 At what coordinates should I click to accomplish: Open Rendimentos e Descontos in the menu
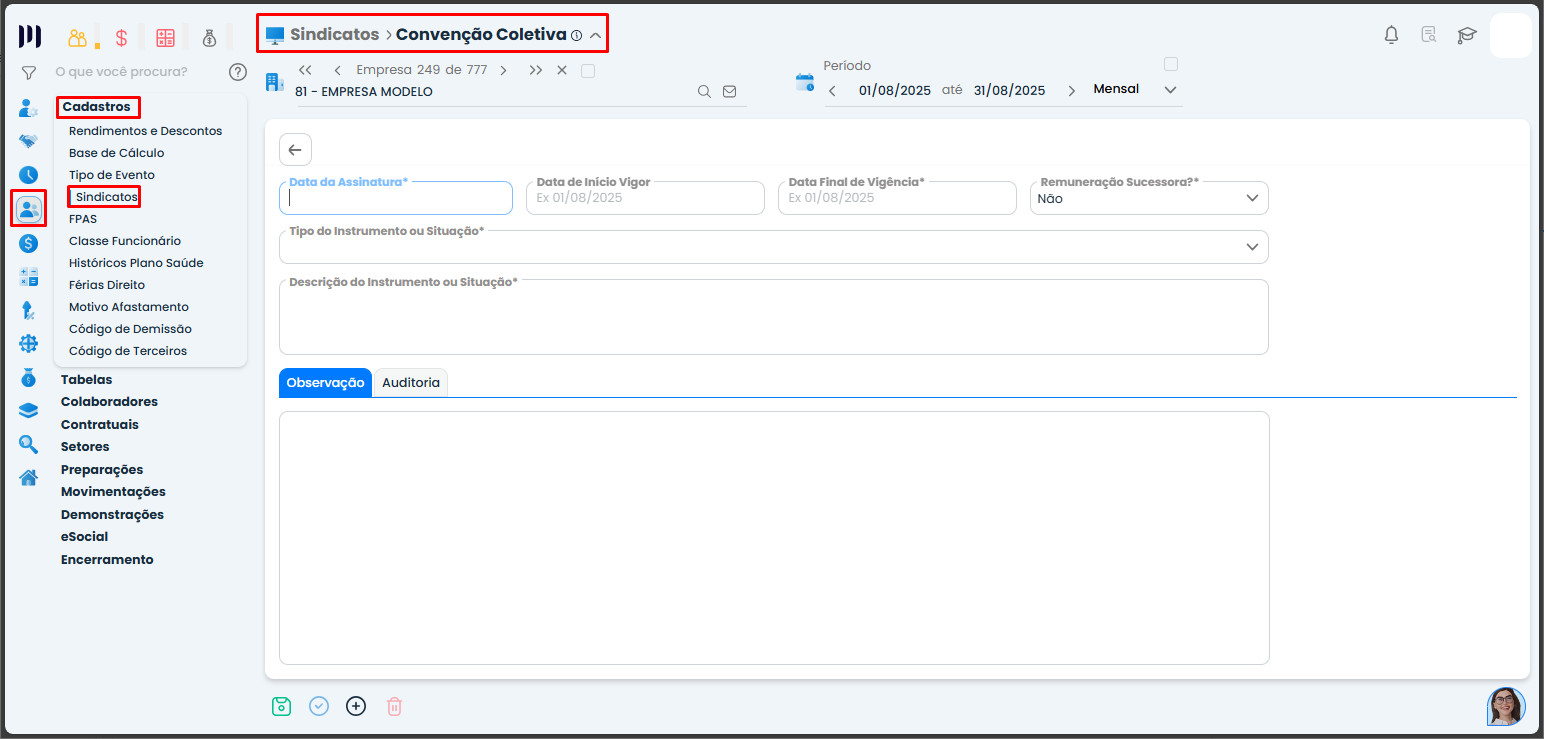(x=145, y=131)
